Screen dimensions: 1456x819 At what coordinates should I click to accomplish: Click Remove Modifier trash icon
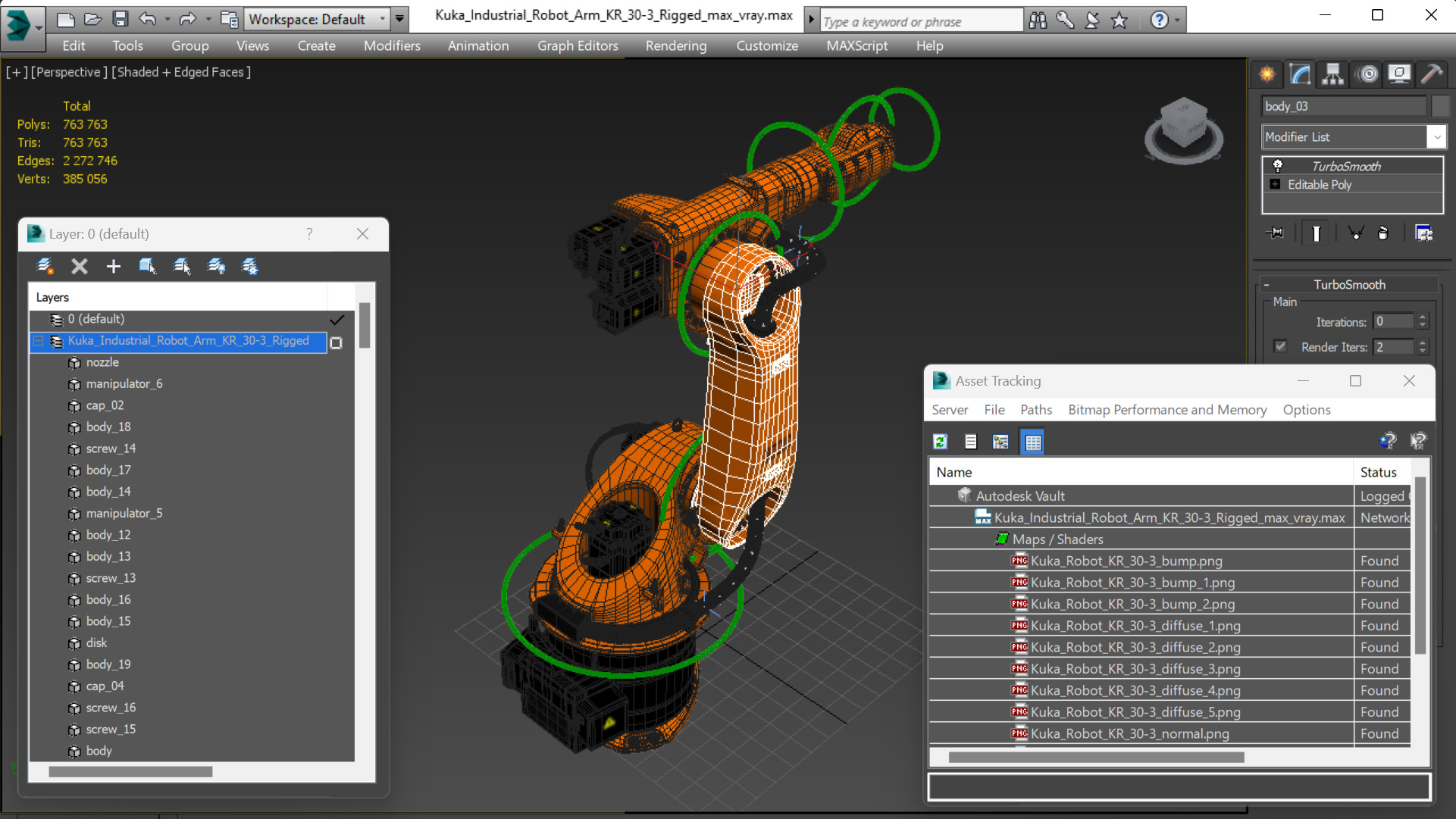pyautogui.click(x=1383, y=233)
